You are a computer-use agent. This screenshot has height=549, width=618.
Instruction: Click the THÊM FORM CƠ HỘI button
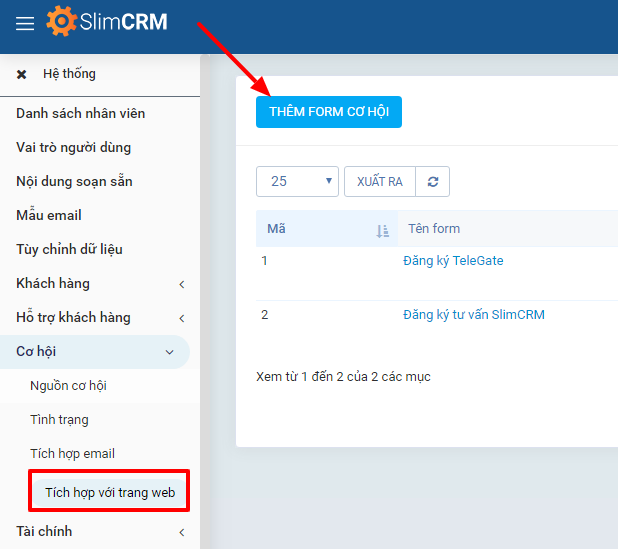tap(329, 112)
